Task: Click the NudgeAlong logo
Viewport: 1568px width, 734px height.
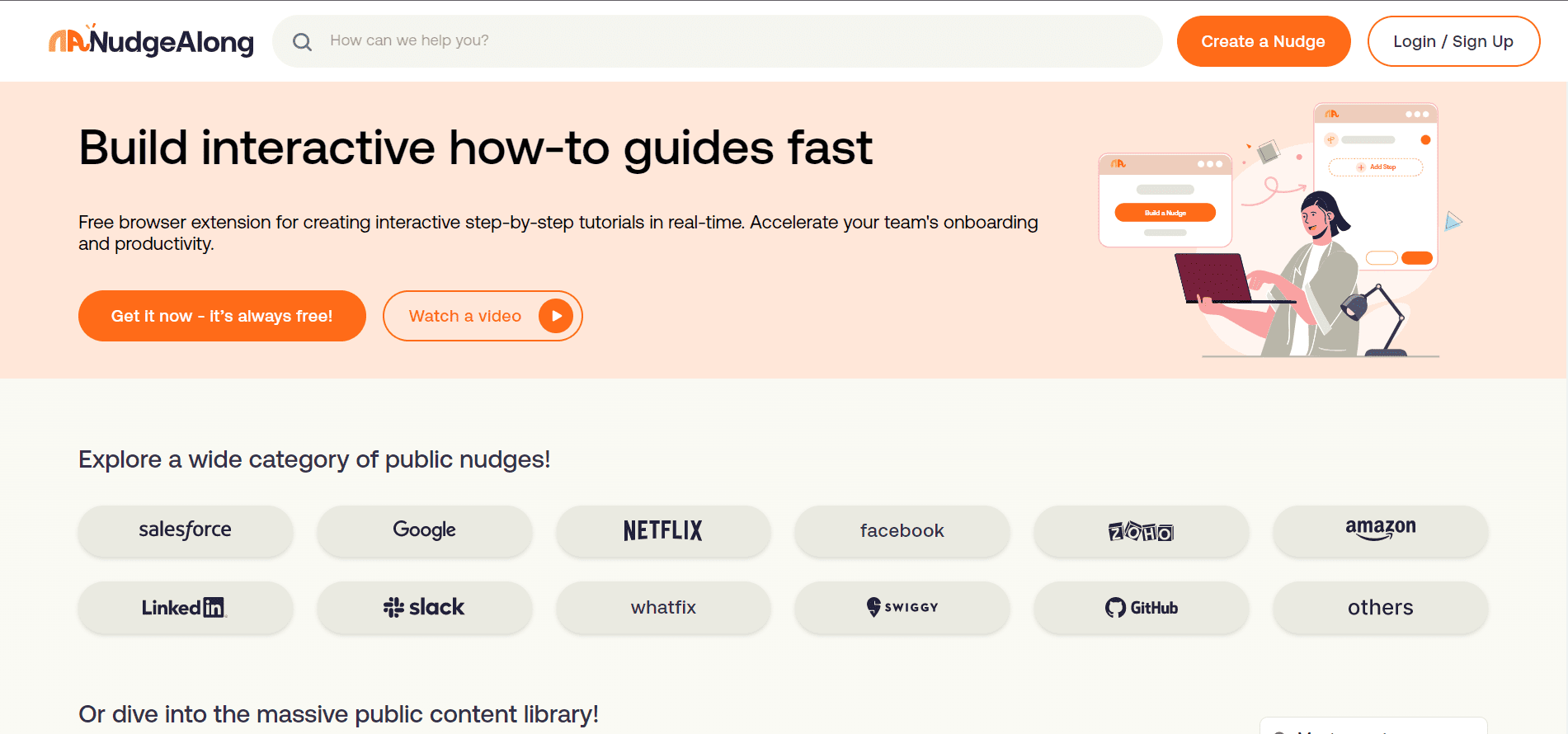Action: click(x=151, y=40)
